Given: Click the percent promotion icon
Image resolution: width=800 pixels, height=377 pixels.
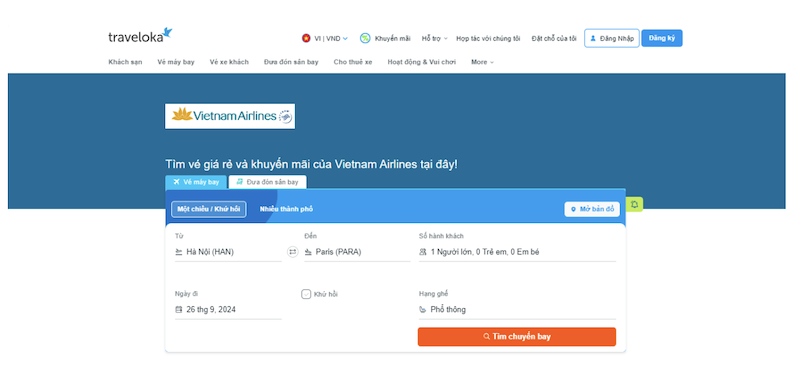Looking at the screenshot, I should [x=365, y=38].
